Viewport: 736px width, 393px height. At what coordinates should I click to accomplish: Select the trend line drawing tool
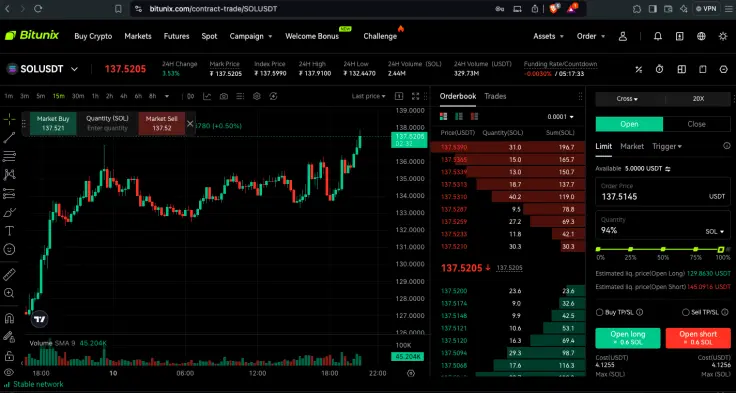coord(9,138)
